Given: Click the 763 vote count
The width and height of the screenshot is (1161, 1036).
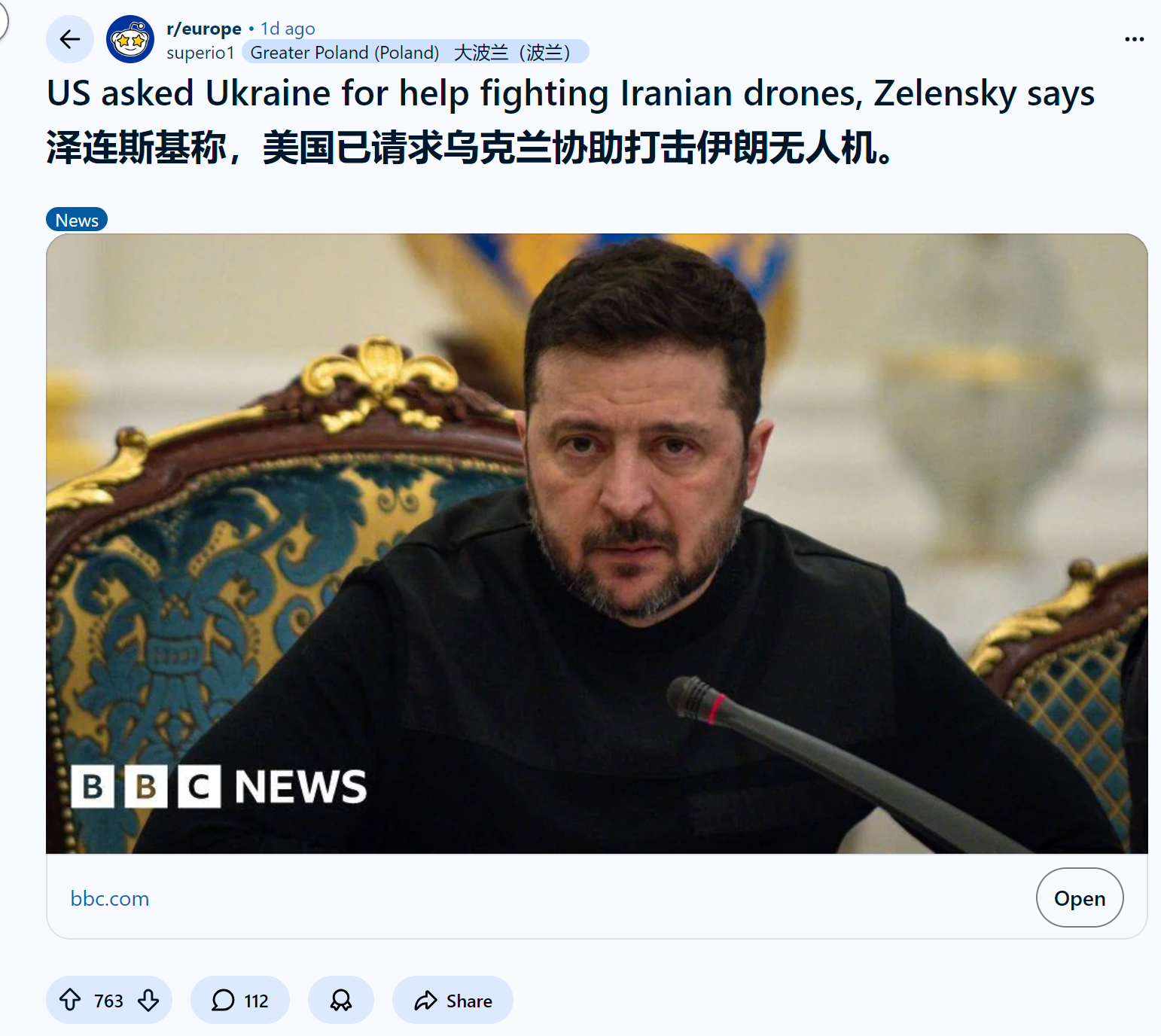Looking at the screenshot, I should [108, 1001].
